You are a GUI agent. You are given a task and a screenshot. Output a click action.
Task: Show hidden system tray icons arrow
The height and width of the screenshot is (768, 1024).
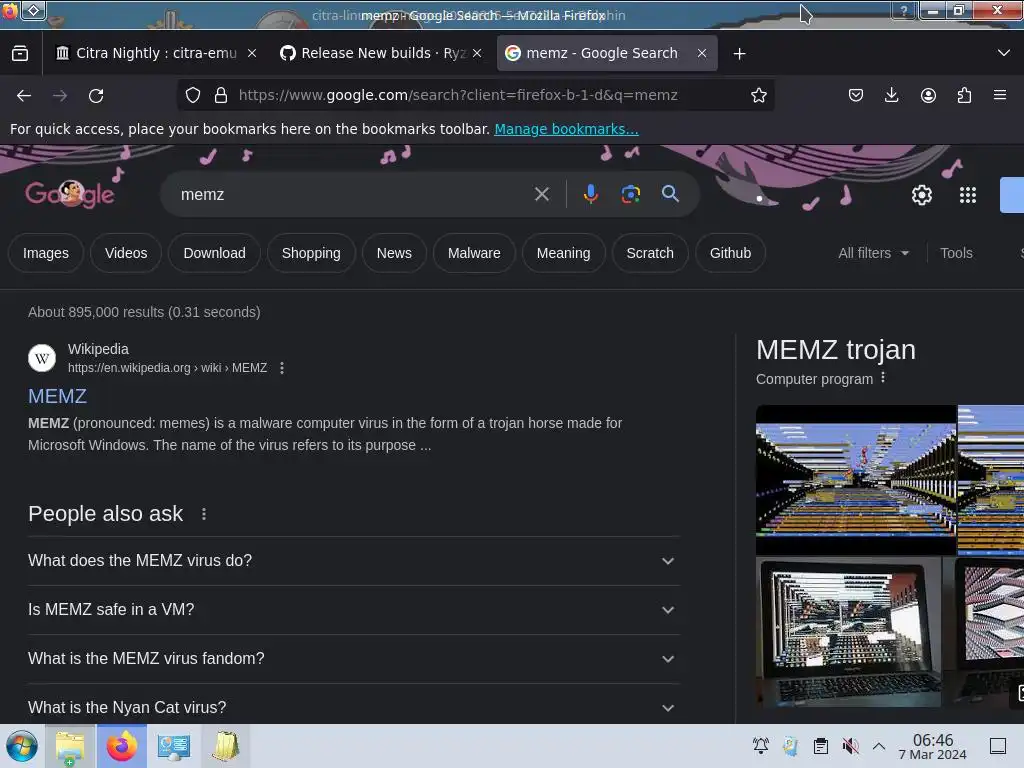879,746
